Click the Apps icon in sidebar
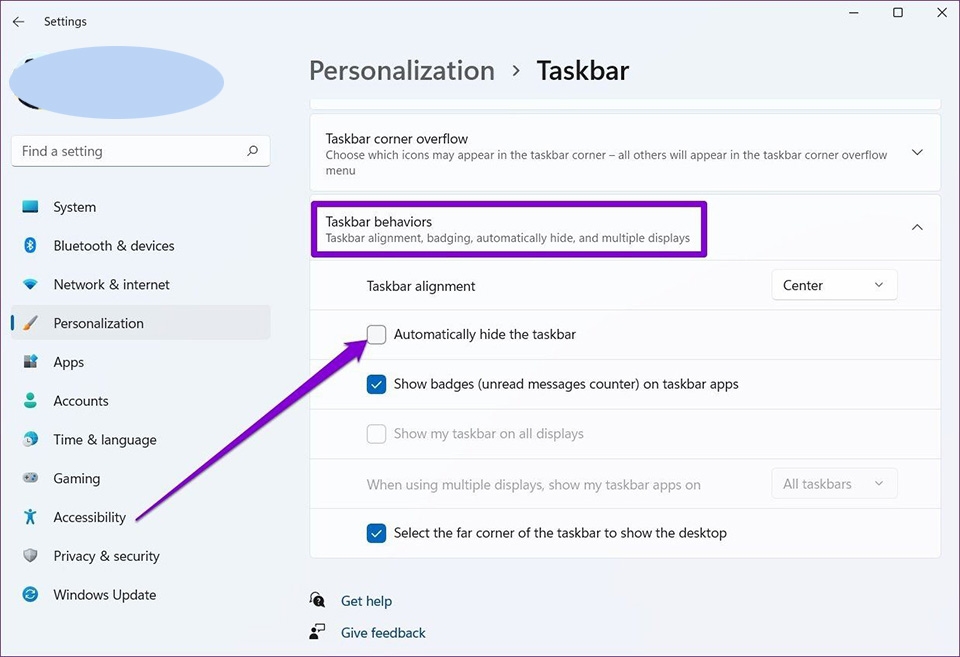 click(x=30, y=361)
